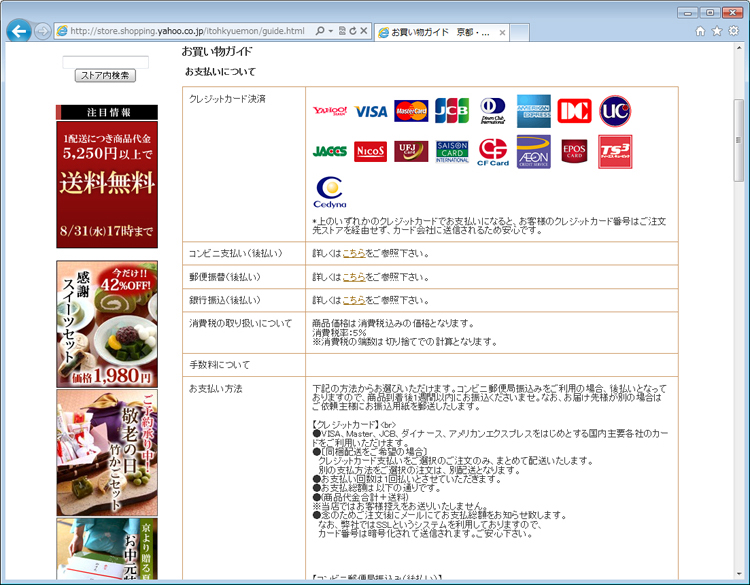Click the お買い物ガイド page heading
Image resolution: width=750 pixels, height=585 pixels.
click(x=217, y=51)
